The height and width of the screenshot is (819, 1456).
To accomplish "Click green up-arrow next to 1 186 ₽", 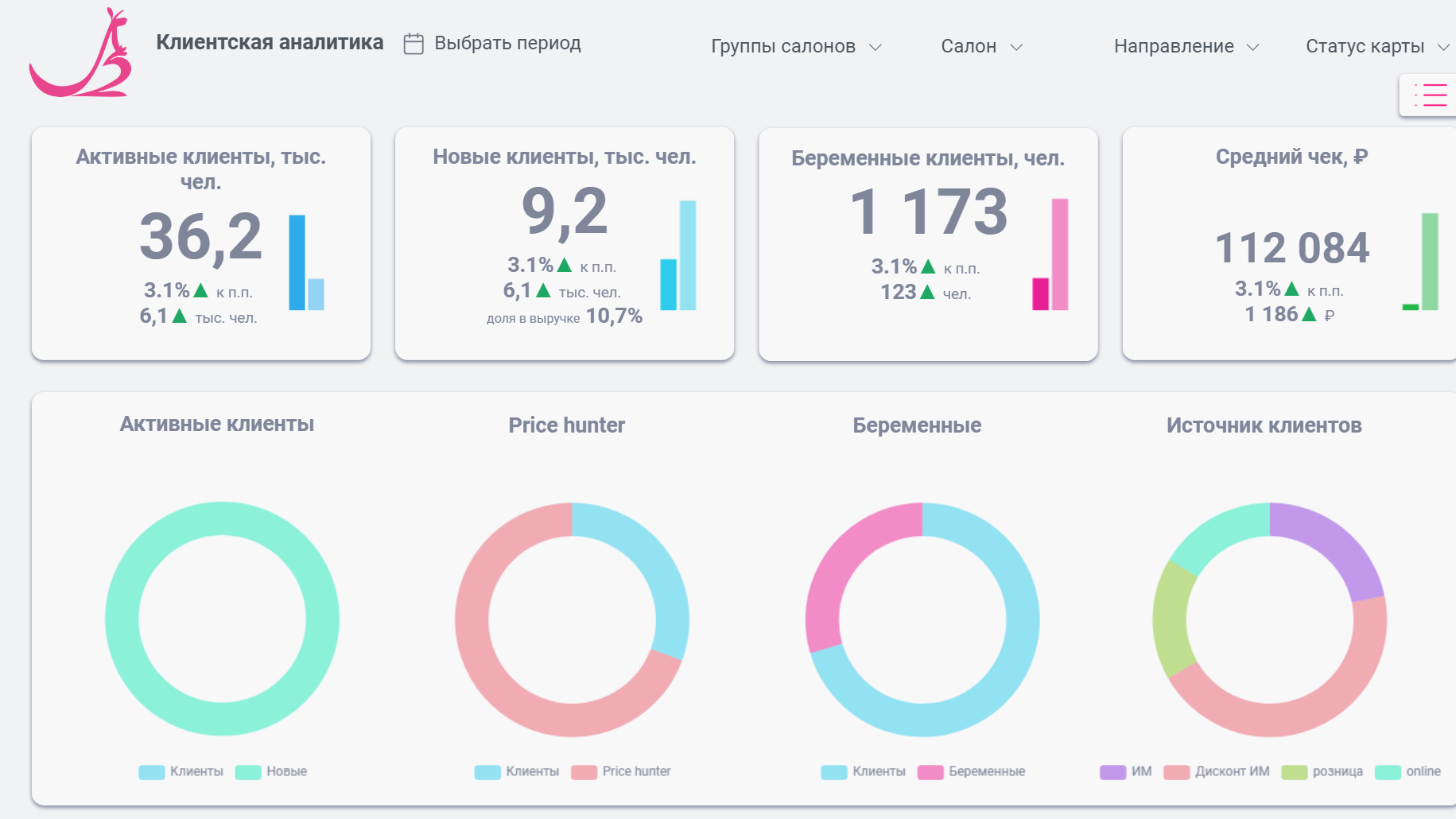I will tap(1309, 314).
